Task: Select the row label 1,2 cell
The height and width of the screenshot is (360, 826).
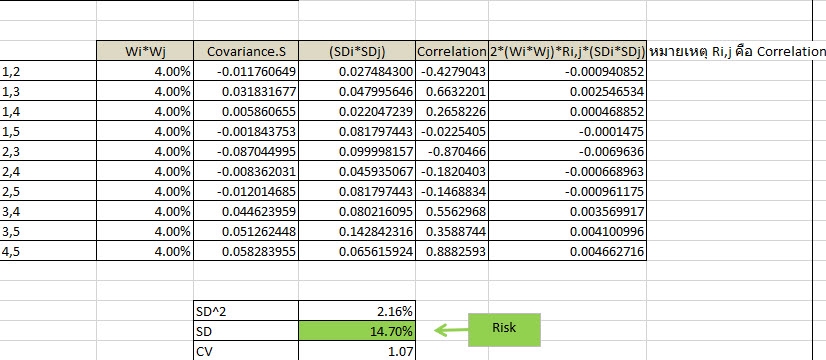Action: [48, 71]
